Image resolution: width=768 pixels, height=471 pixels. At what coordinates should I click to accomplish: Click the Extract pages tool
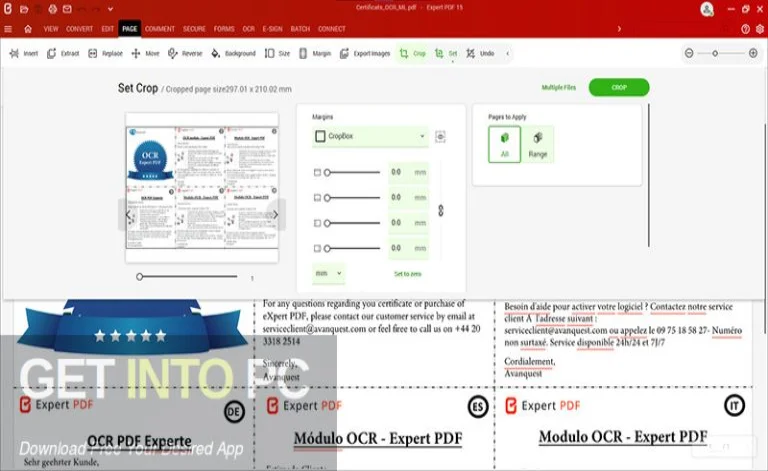(63, 53)
